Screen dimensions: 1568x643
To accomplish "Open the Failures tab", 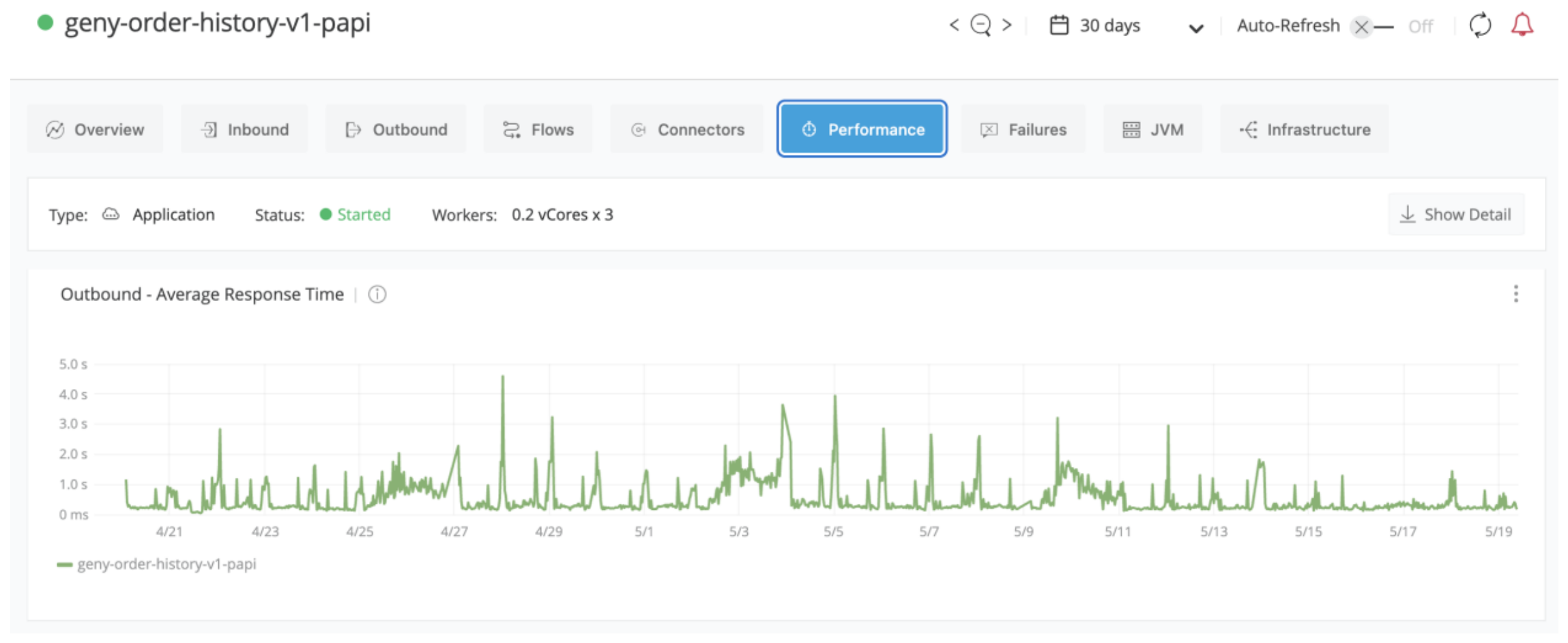I will (x=1023, y=129).
